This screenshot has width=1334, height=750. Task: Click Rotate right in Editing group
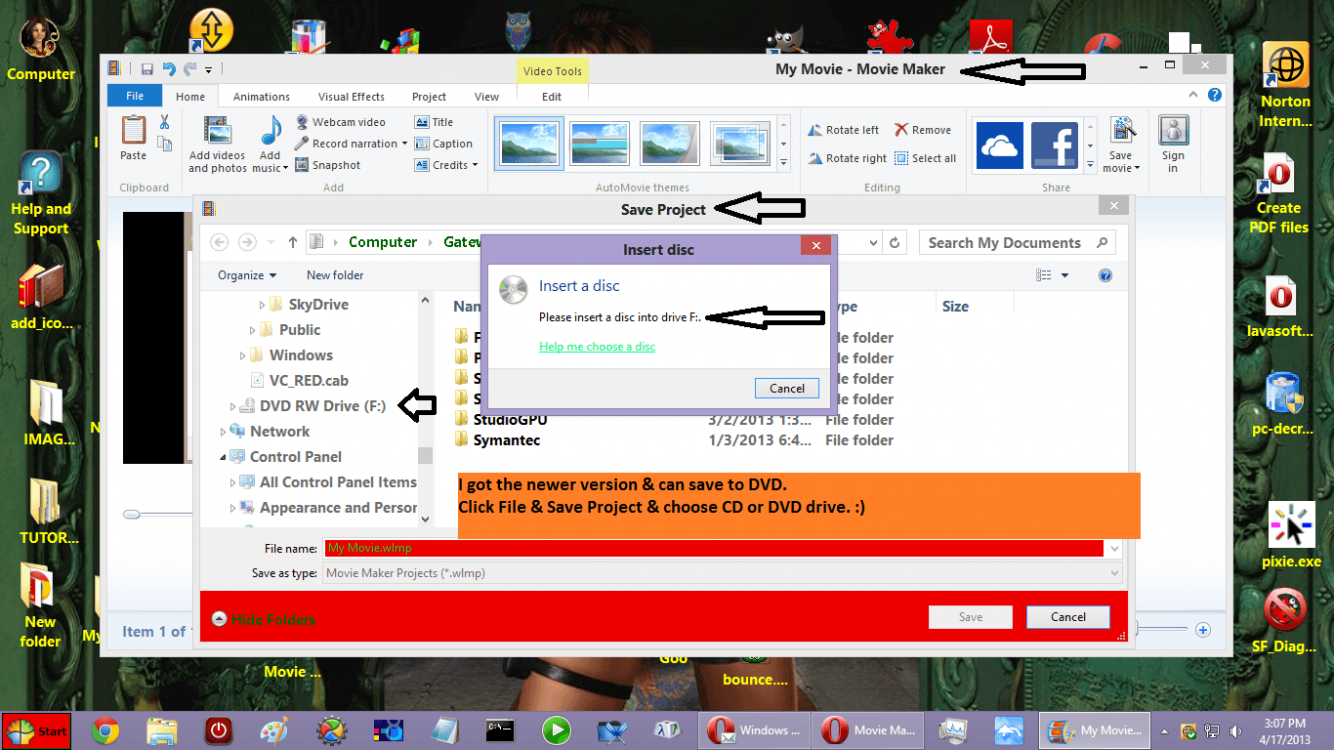pyautogui.click(x=847, y=158)
